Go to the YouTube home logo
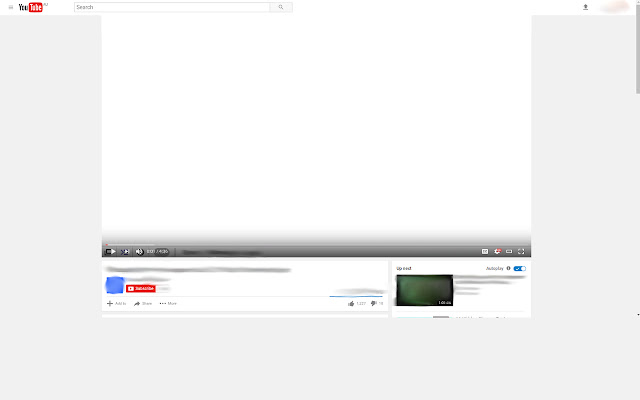Screen dimensions: 640x400 (31, 7)
